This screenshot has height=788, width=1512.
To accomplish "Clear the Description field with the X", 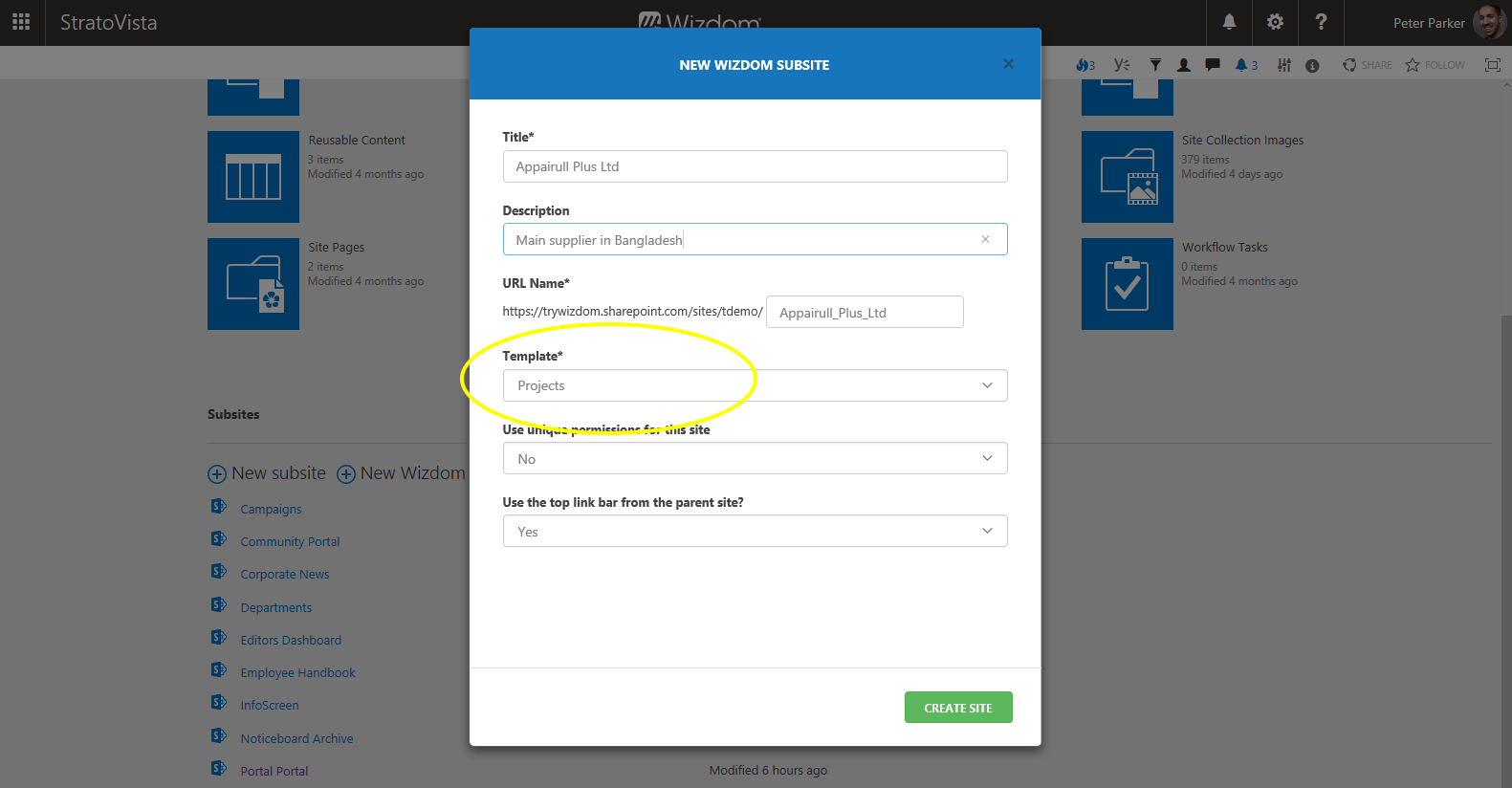I will (x=985, y=239).
